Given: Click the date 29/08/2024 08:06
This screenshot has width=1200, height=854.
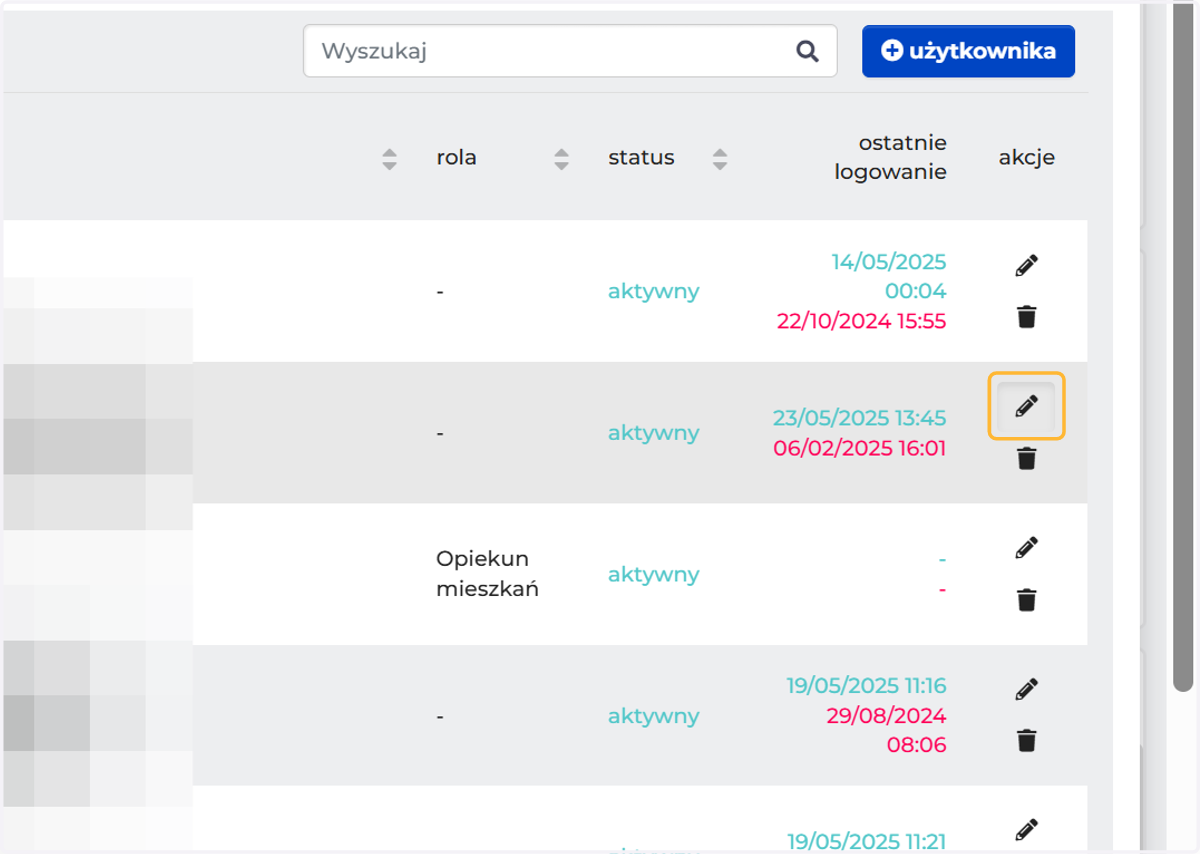Looking at the screenshot, I should coord(887,731).
